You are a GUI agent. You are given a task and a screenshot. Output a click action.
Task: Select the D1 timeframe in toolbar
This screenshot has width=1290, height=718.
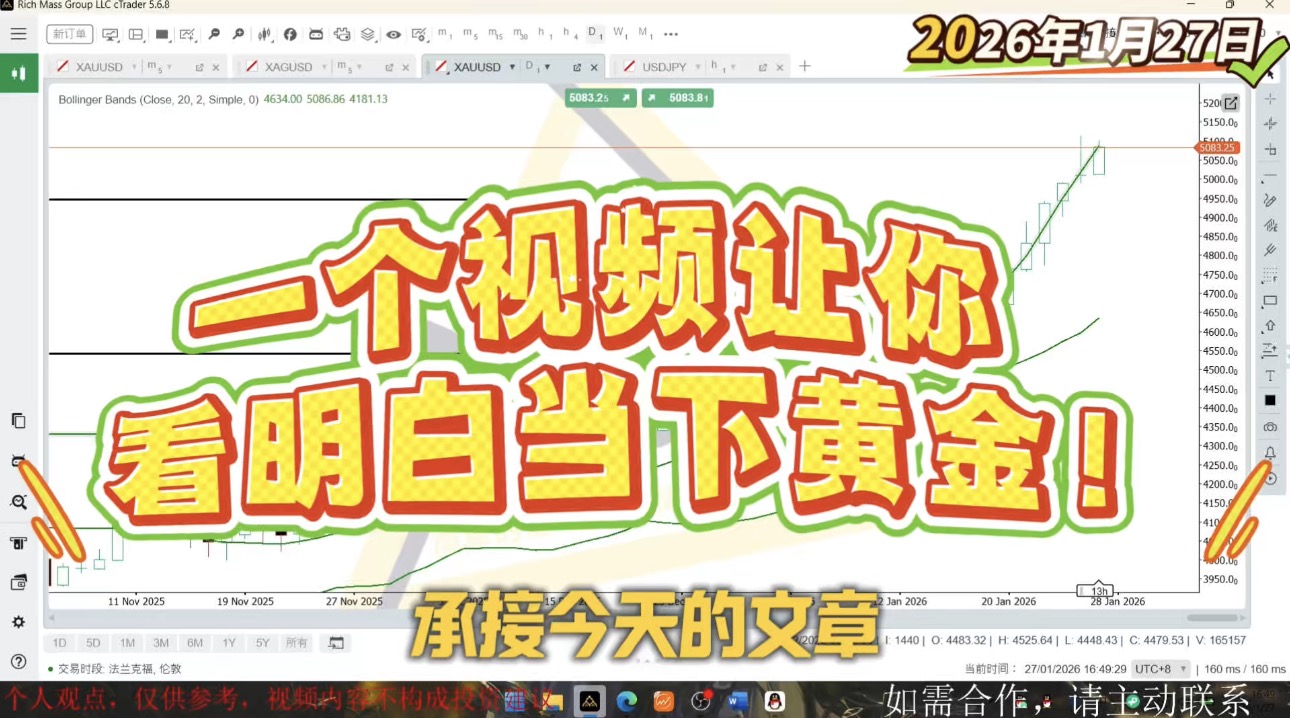point(595,34)
